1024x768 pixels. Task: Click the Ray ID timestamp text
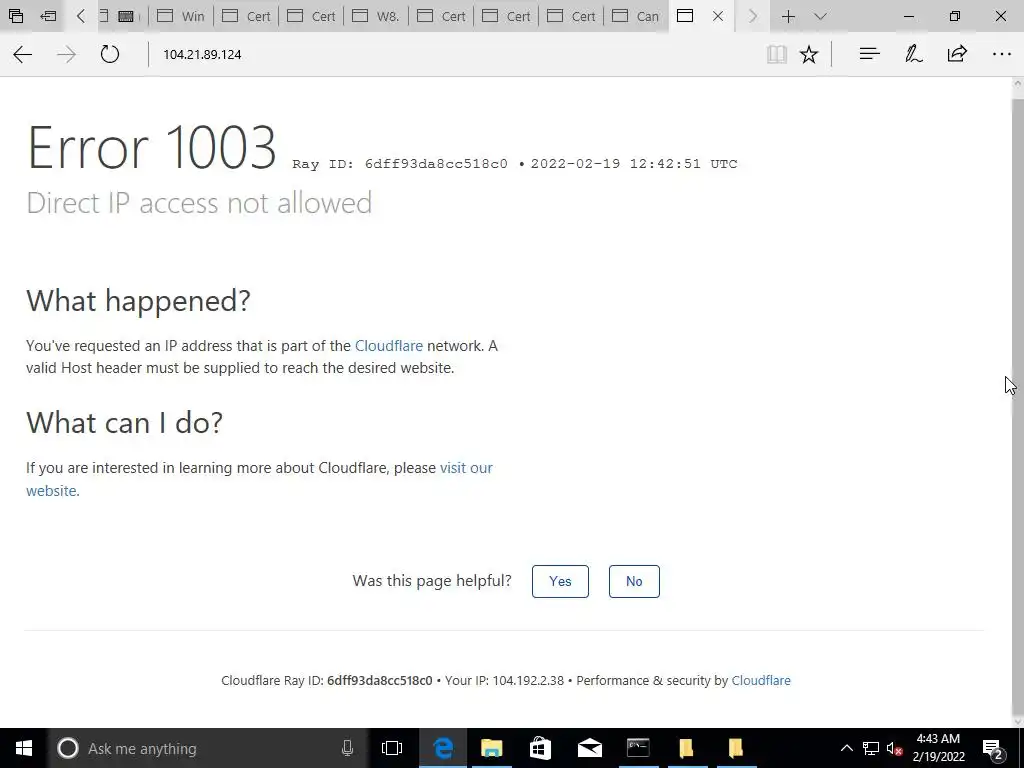click(515, 164)
